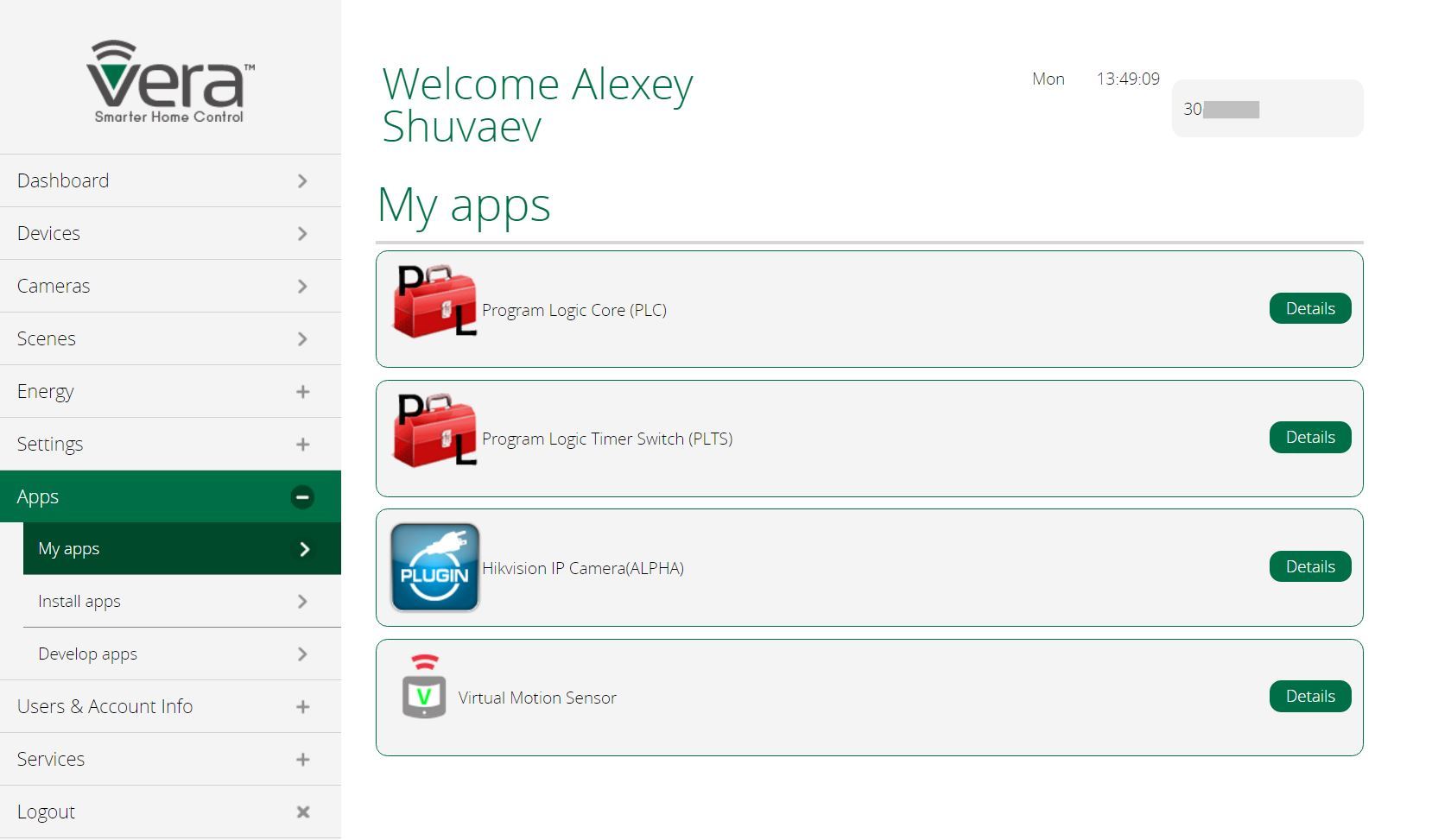The image size is (1432, 840).
Task: Select the My apps submenu item
Action: tap(182, 548)
